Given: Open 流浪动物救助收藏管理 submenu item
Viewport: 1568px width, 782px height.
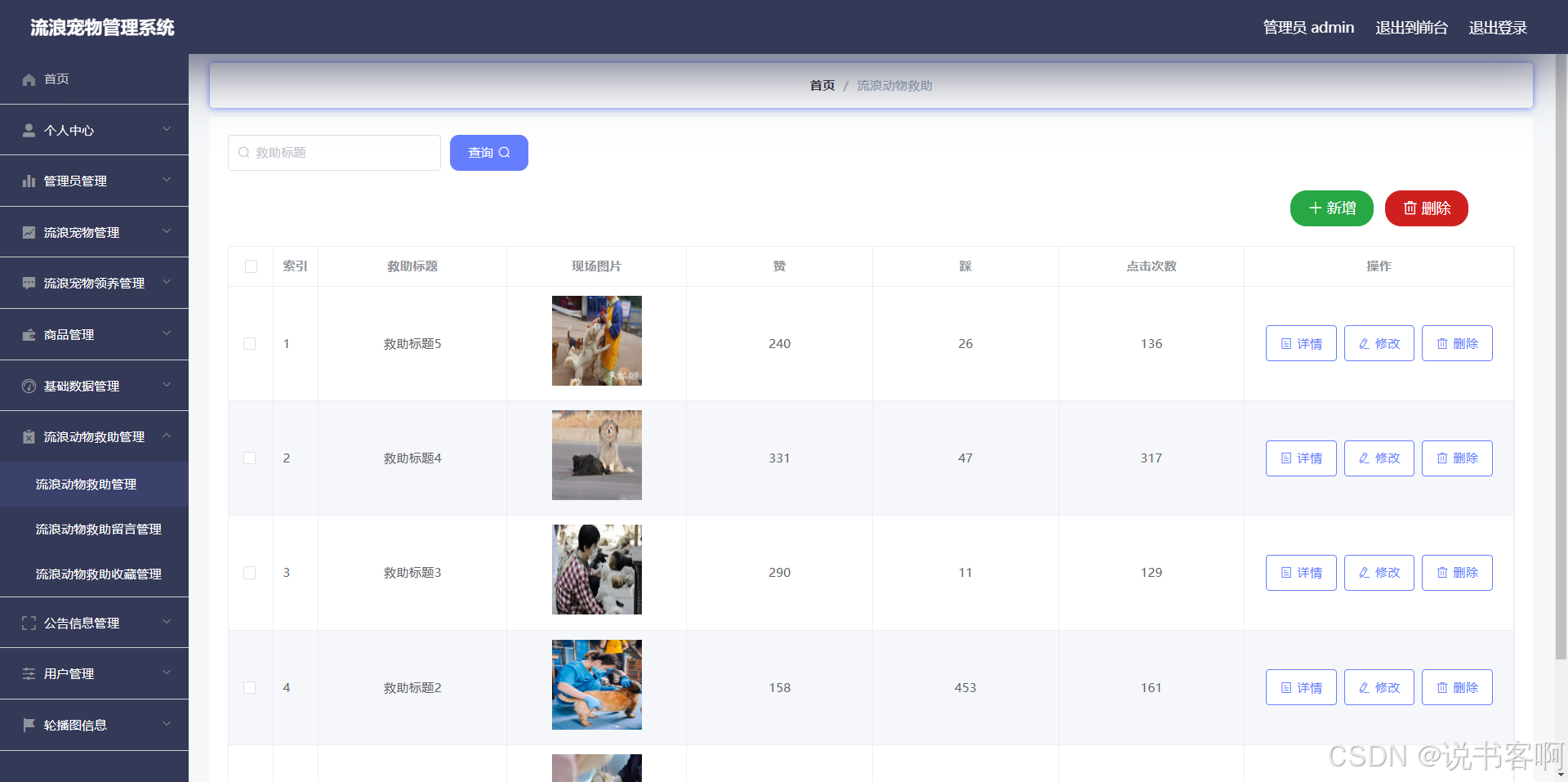Looking at the screenshot, I should coord(94,574).
